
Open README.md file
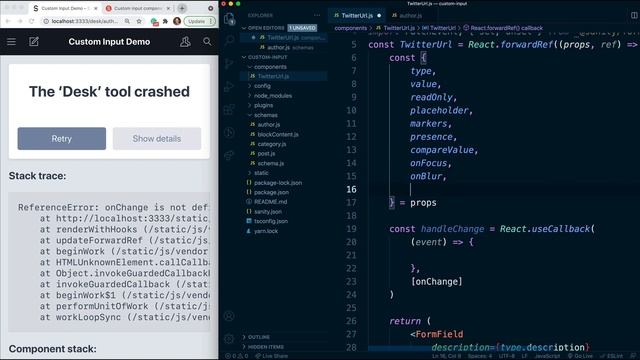(270, 202)
